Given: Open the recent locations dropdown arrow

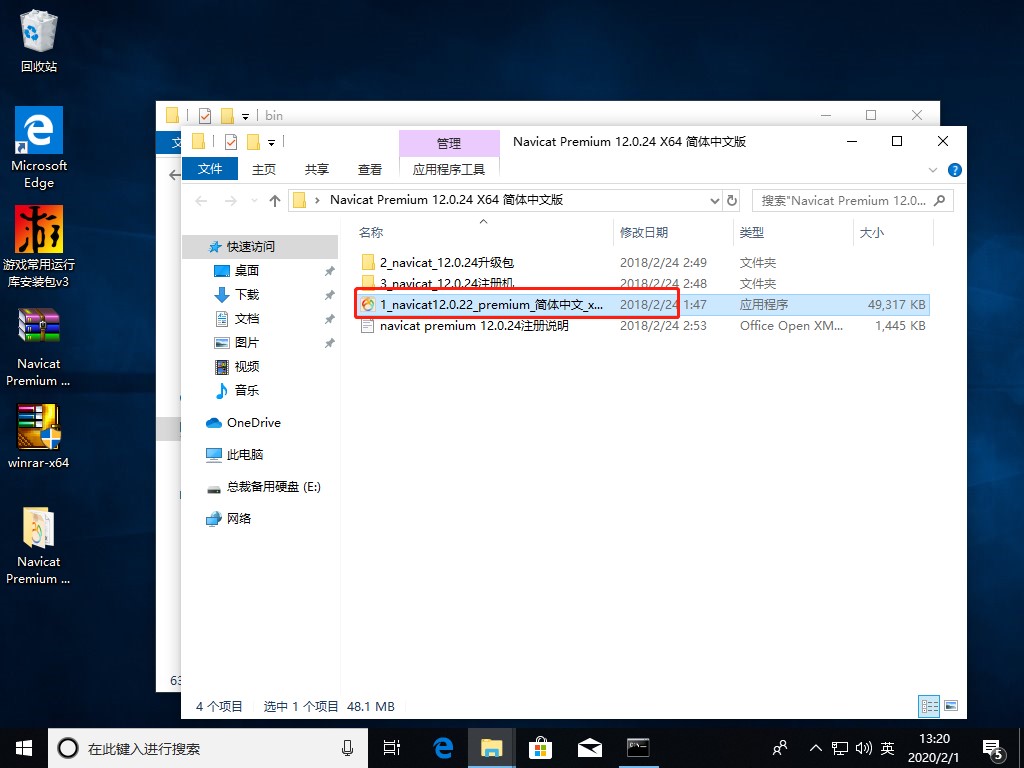Looking at the screenshot, I should pyautogui.click(x=254, y=200).
